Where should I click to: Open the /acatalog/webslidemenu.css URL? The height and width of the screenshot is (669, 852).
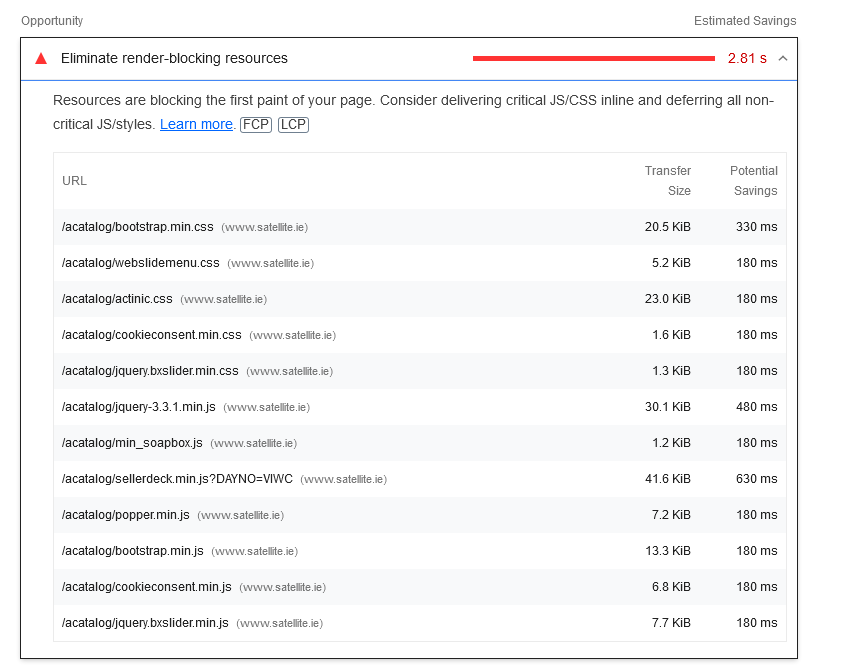coord(141,263)
